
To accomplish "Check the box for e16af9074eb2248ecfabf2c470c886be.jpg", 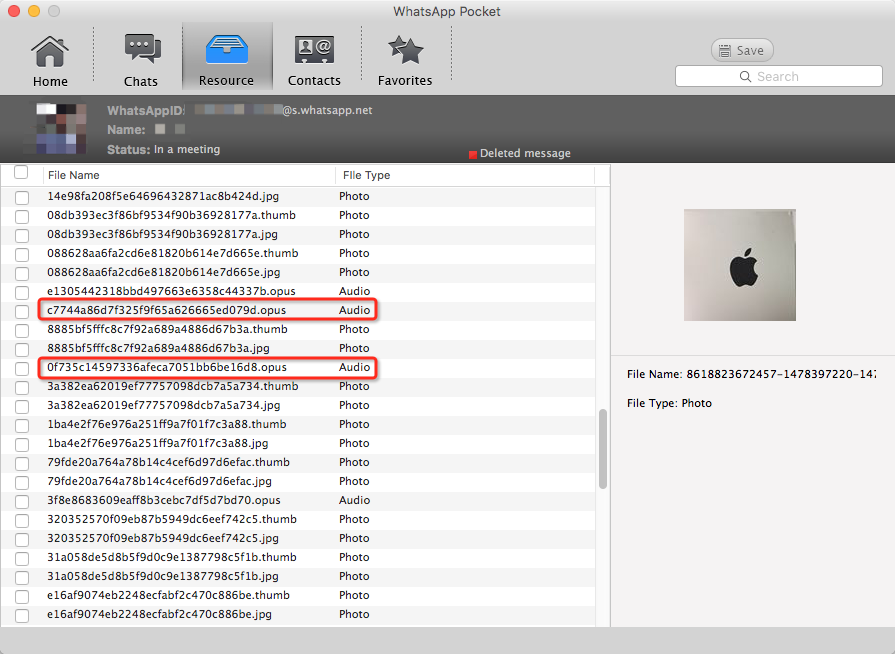I will click(22, 615).
